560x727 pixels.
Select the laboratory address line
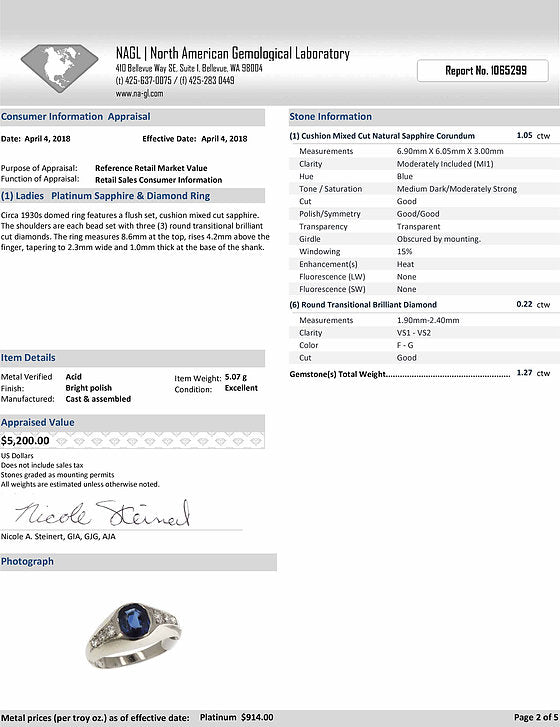tap(189, 68)
